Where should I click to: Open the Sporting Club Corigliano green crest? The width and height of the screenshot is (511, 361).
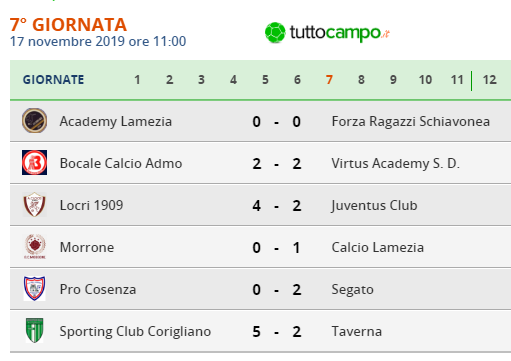(35, 331)
